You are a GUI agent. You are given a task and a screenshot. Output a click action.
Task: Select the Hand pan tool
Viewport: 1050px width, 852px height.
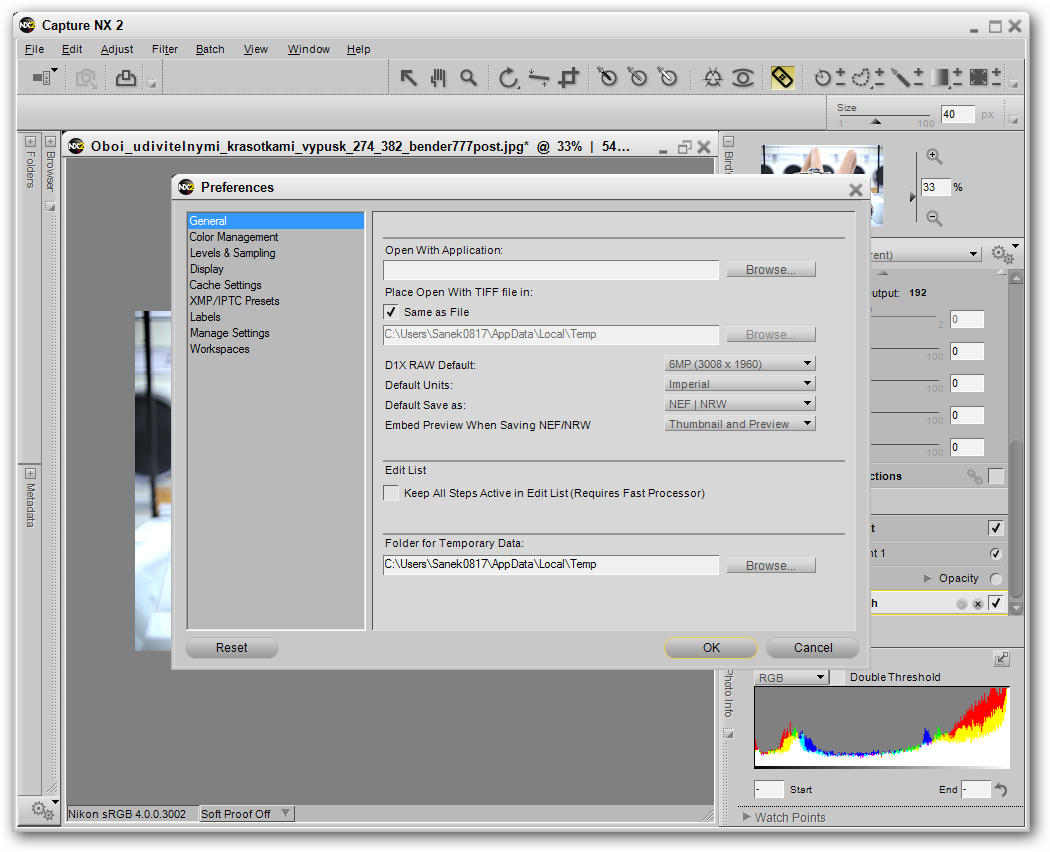pyautogui.click(x=438, y=78)
